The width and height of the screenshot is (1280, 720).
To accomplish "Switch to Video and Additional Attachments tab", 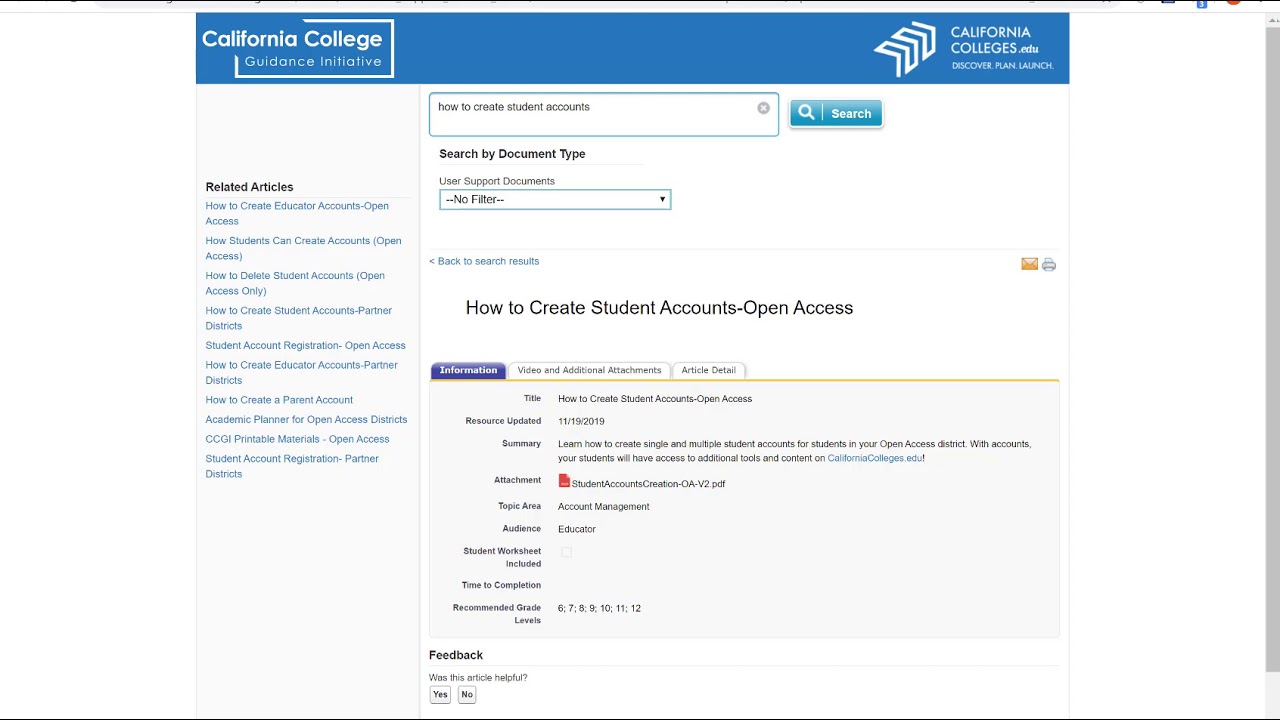I will click(589, 370).
